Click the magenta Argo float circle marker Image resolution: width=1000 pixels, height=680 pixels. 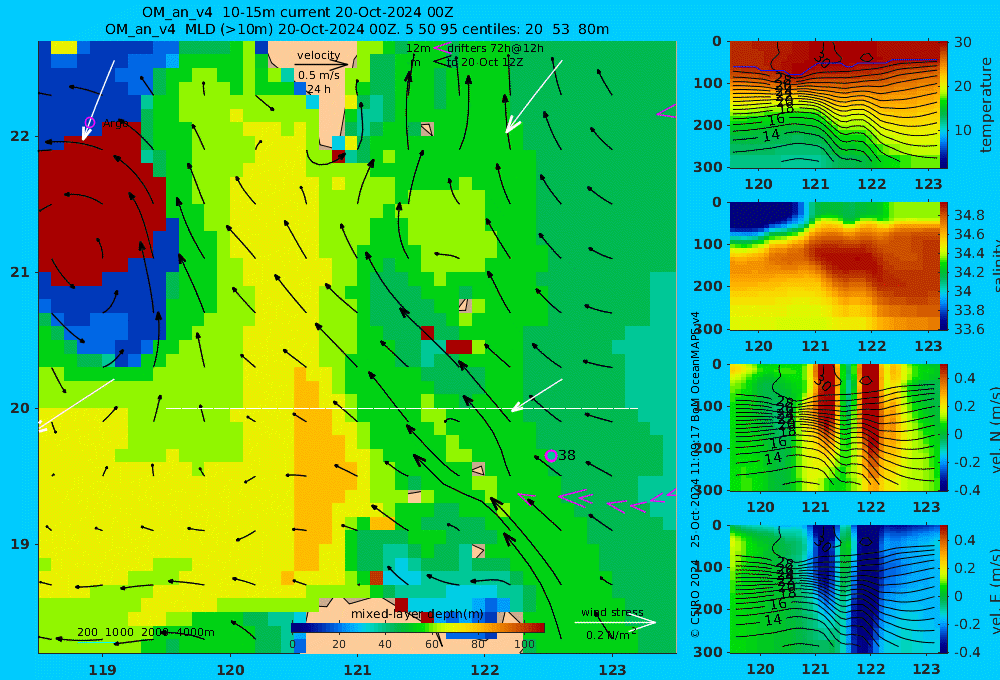click(90, 122)
